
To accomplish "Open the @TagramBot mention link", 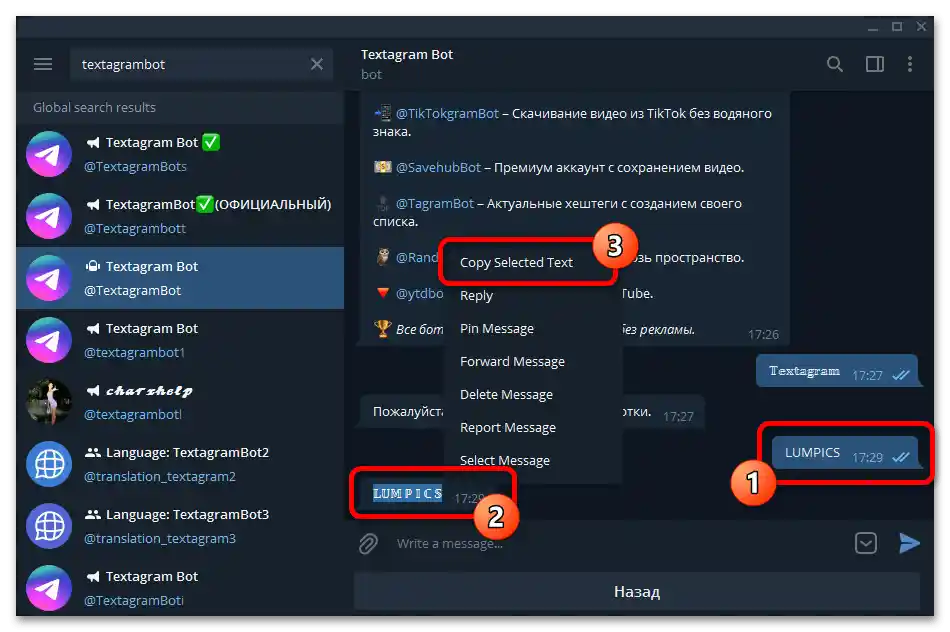I will pos(434,204).
